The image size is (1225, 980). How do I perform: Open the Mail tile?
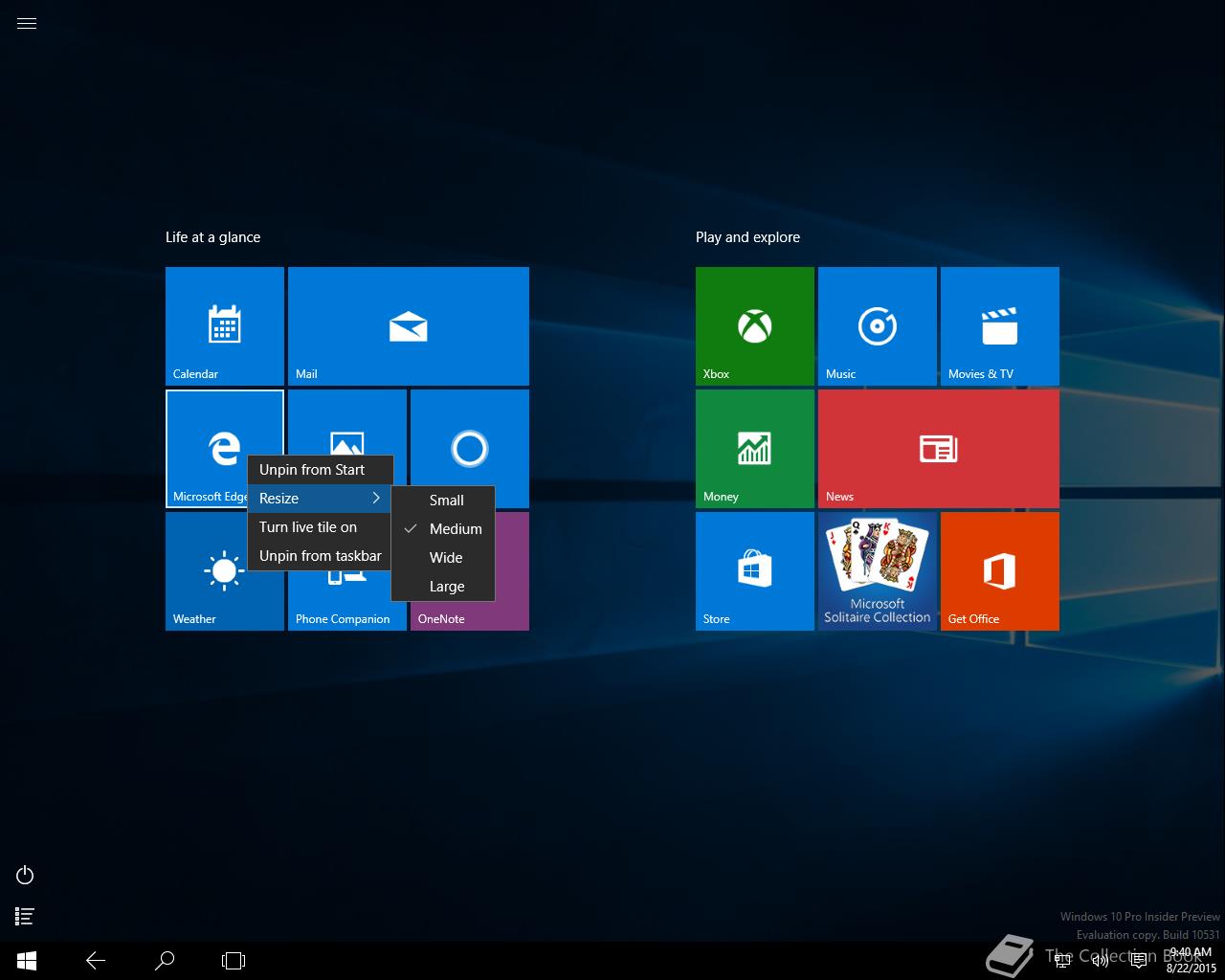coord(408,325)
